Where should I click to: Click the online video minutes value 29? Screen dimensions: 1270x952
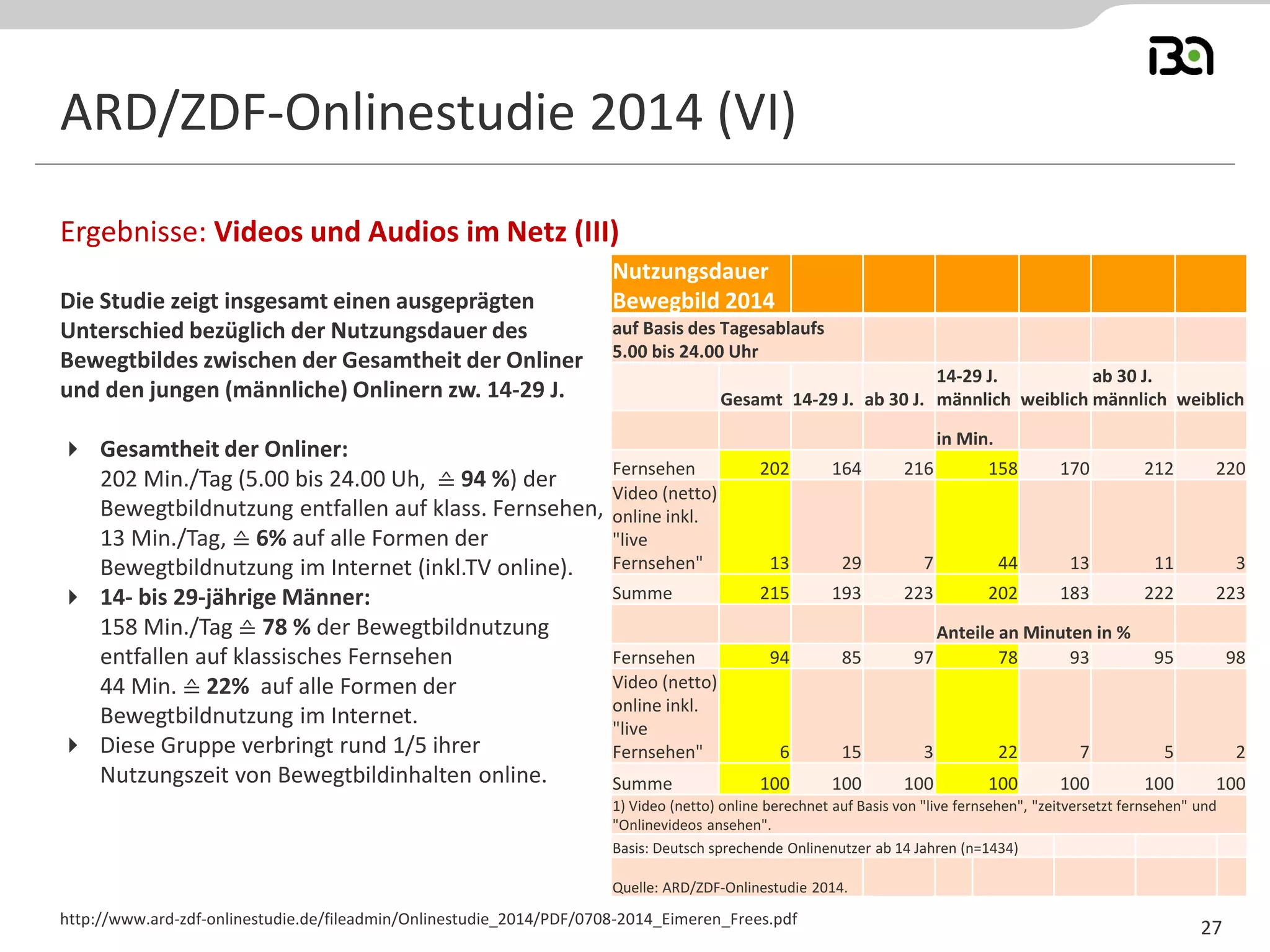851,563
